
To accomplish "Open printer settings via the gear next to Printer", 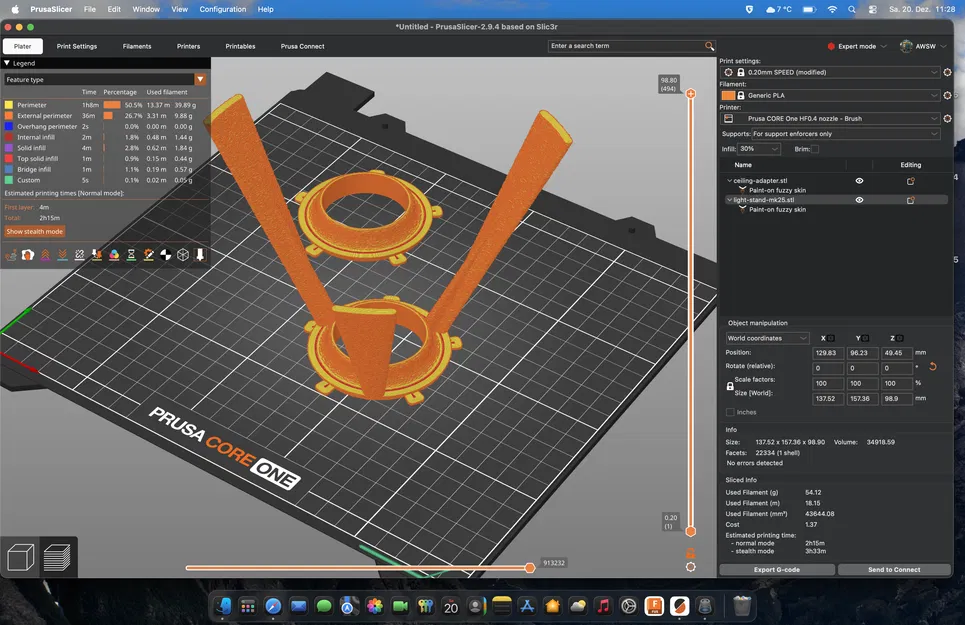I will (x=946, y=118).
